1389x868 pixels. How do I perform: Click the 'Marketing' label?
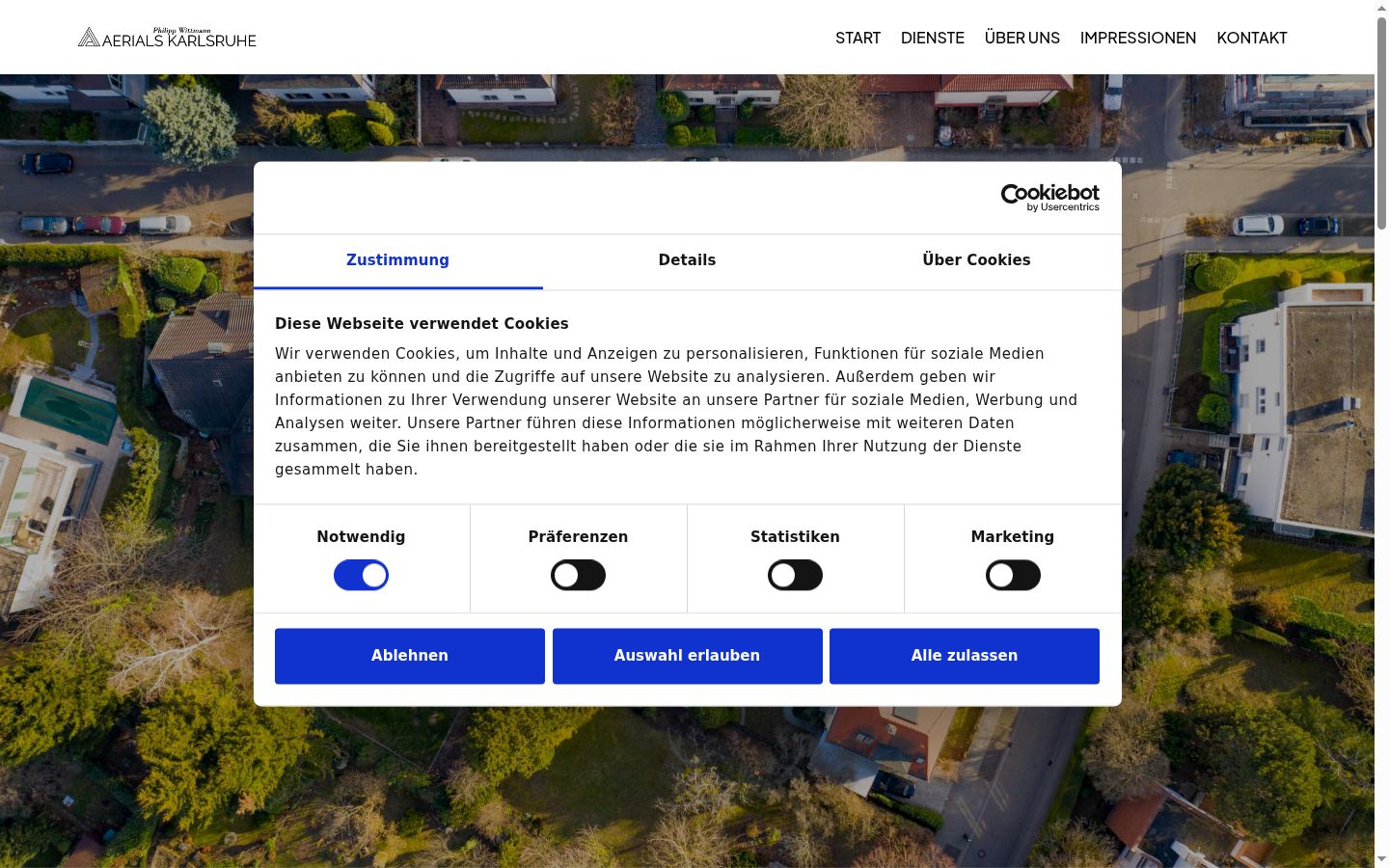(x=1013, y=537)
